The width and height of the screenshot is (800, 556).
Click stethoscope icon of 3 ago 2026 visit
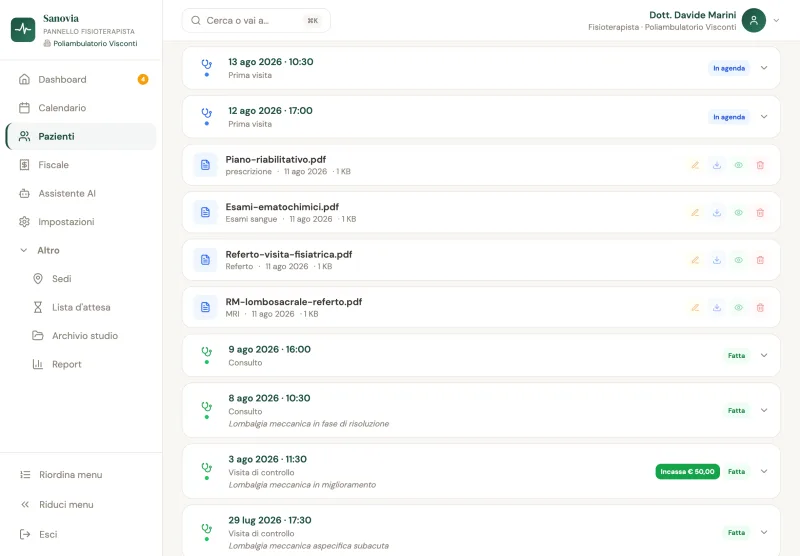pos(207,467)
